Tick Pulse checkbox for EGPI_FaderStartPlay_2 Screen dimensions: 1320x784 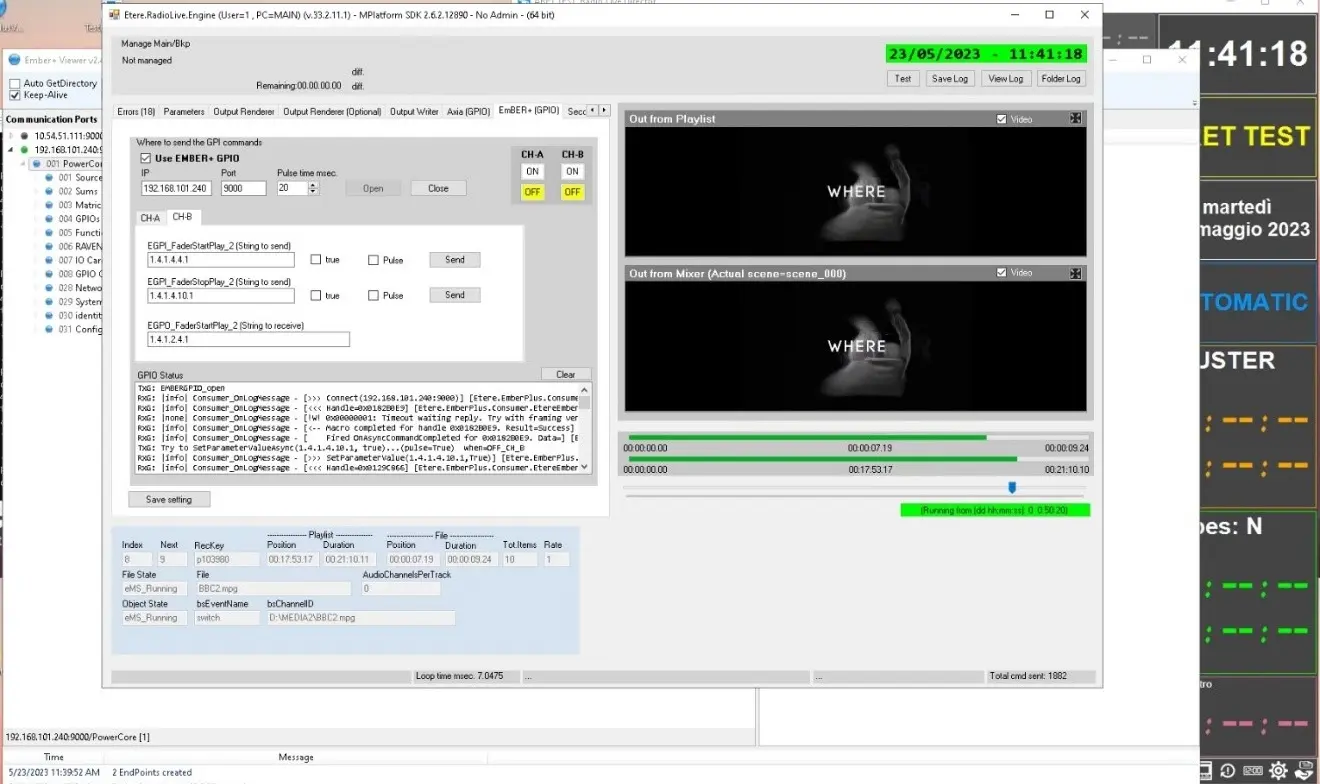(x=373, y=260)
